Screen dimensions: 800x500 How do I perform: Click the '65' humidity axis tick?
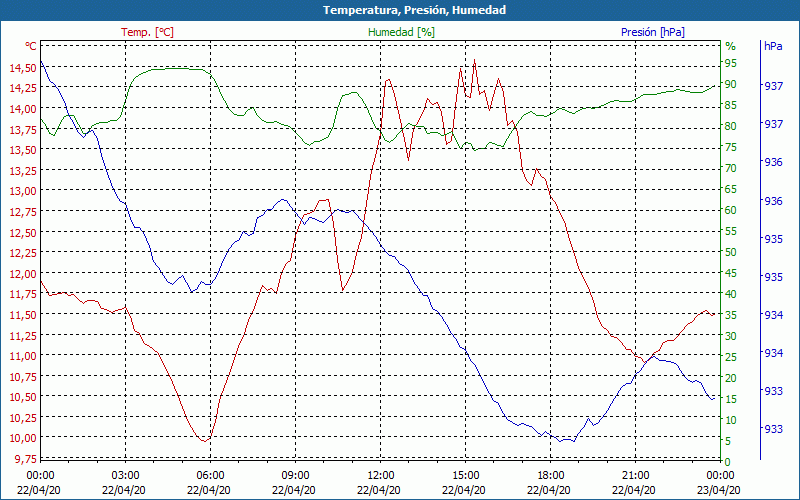coord(731,189)
